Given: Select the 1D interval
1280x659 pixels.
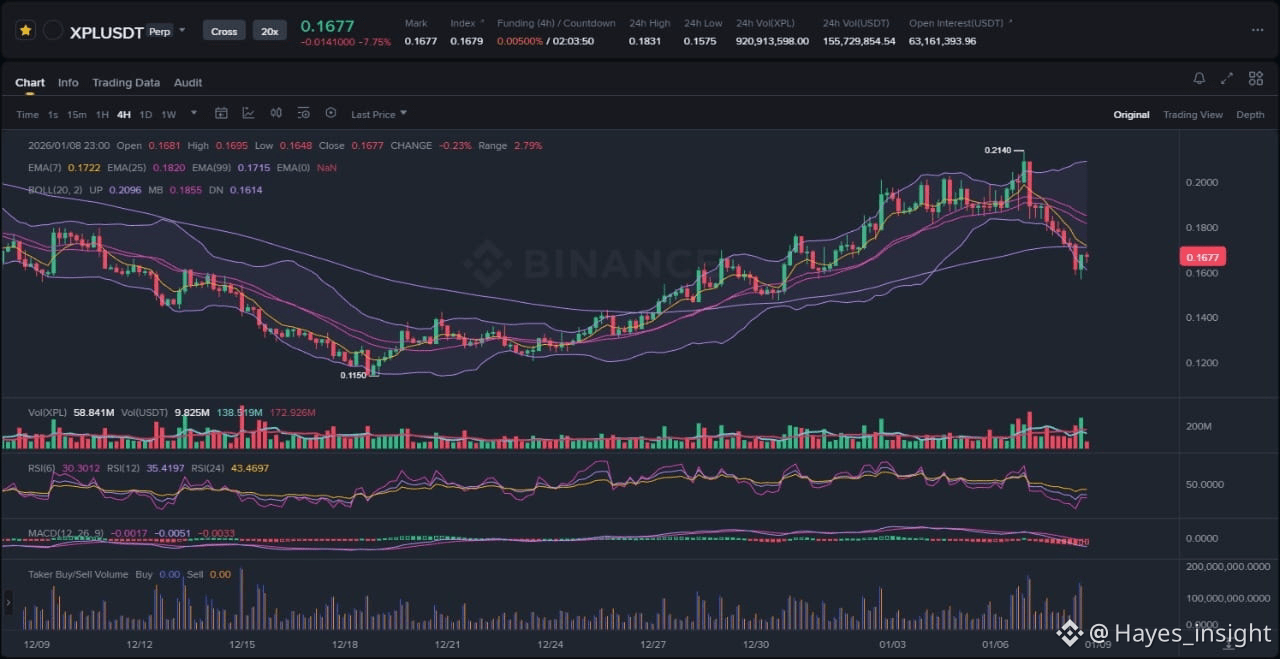Looking at the screenshot, I should click(x=146, y=114).
